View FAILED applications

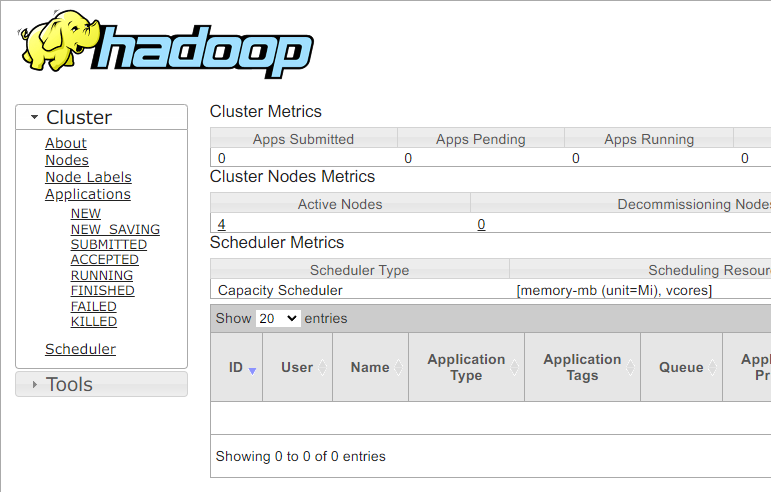93,306
